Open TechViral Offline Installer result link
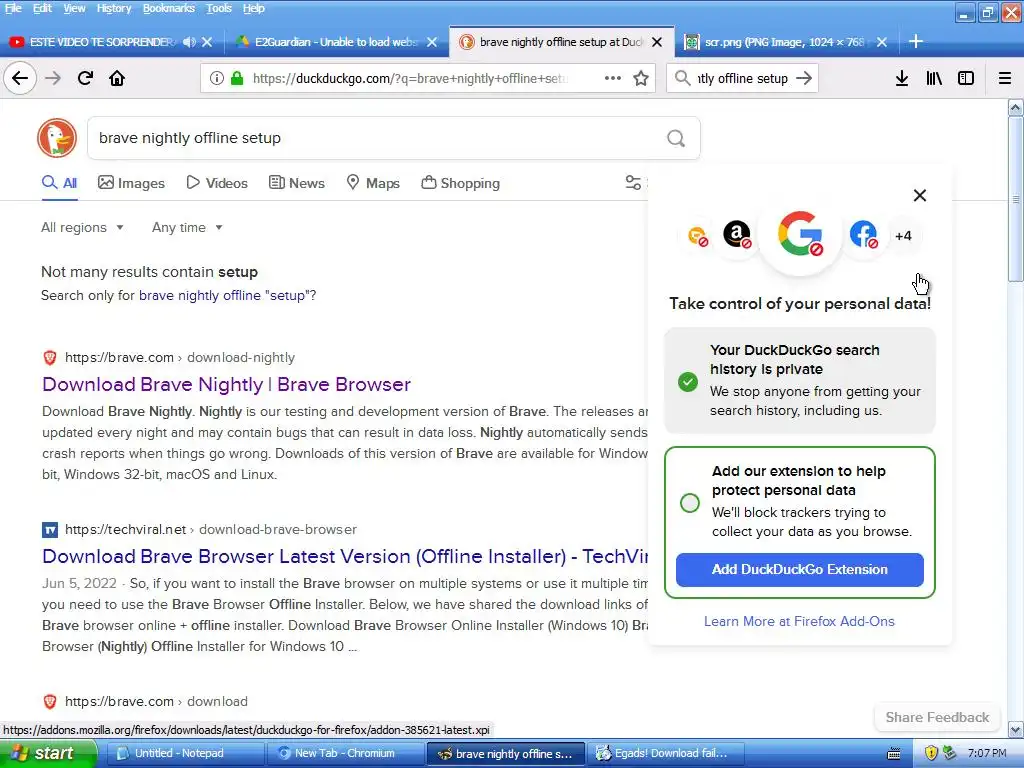 pos(345,556)
